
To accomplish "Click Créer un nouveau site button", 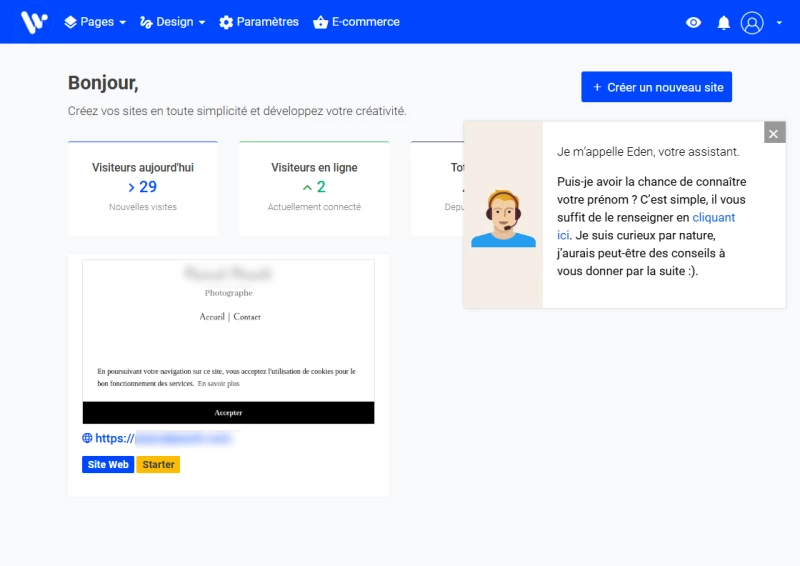I will click(x=656, y=87).
